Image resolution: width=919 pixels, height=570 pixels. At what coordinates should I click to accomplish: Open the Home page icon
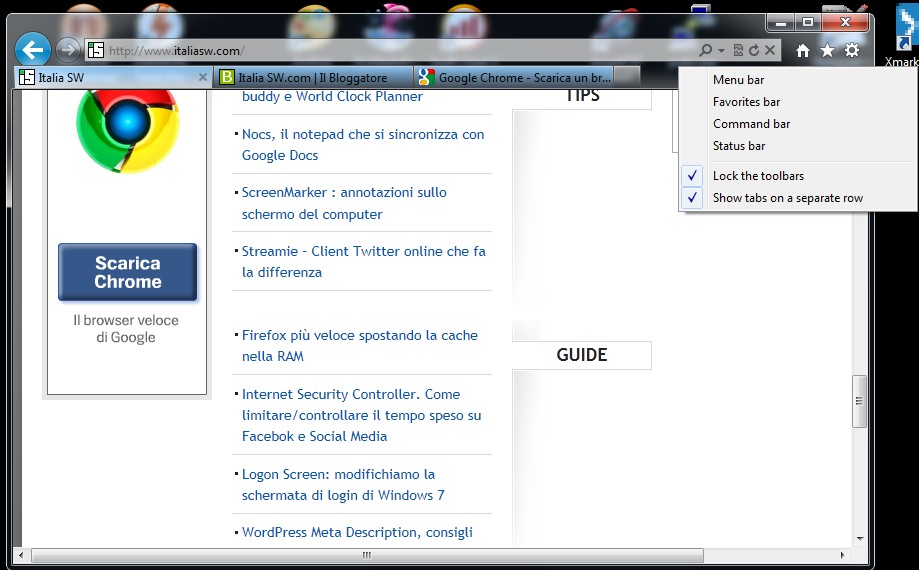coord(803,51)
